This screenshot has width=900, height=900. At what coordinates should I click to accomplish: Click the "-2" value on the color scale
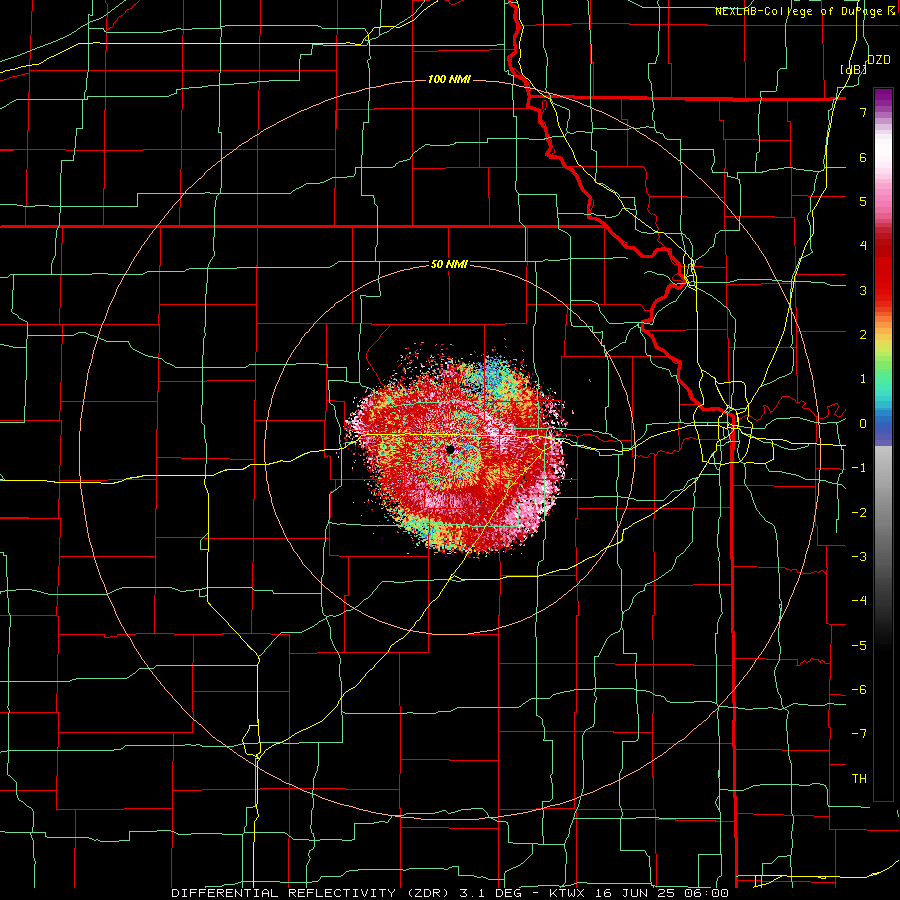(x=859, y=513)
